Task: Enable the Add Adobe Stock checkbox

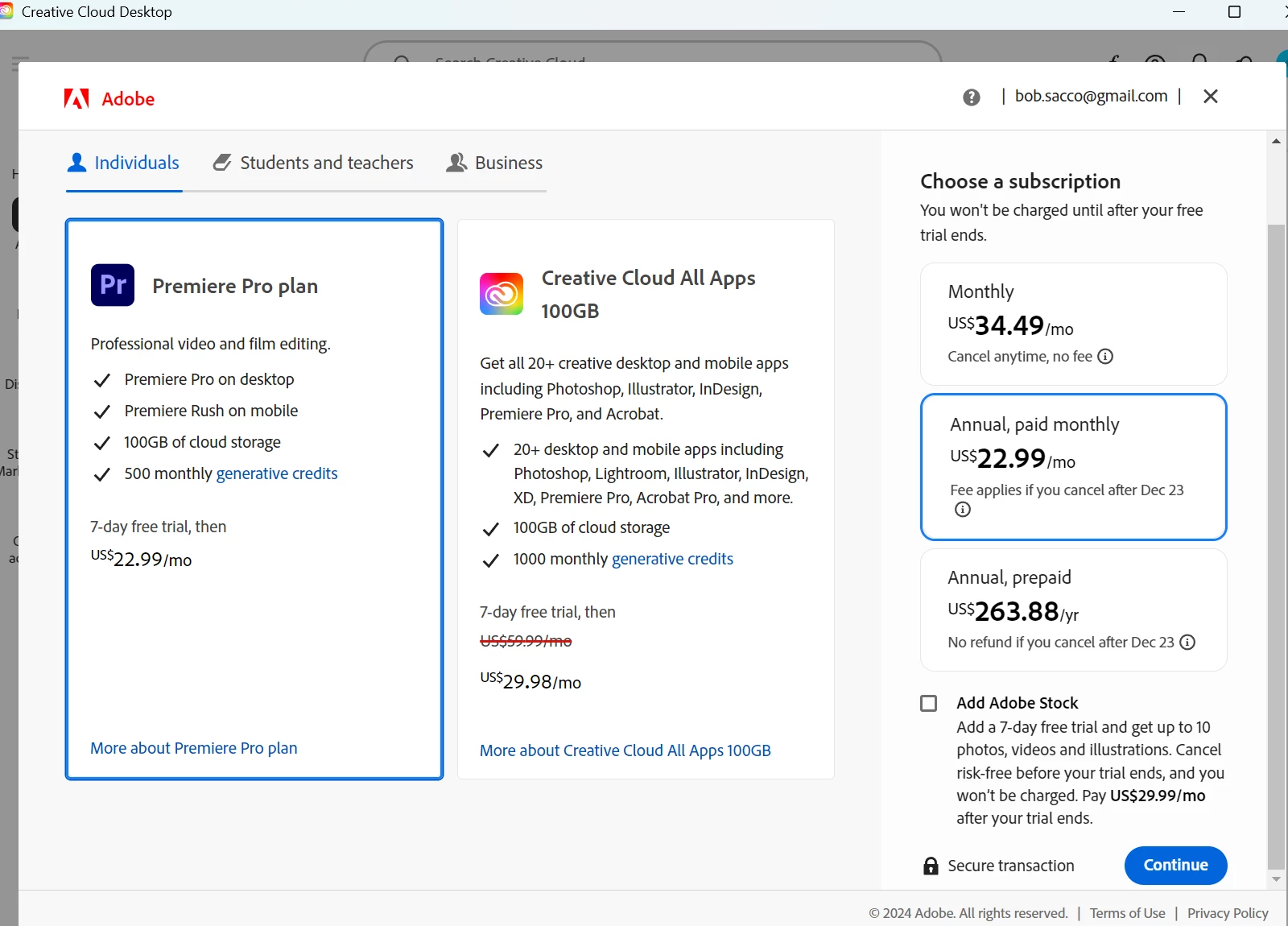Action: pyautogui.click(x=929, y=704)
